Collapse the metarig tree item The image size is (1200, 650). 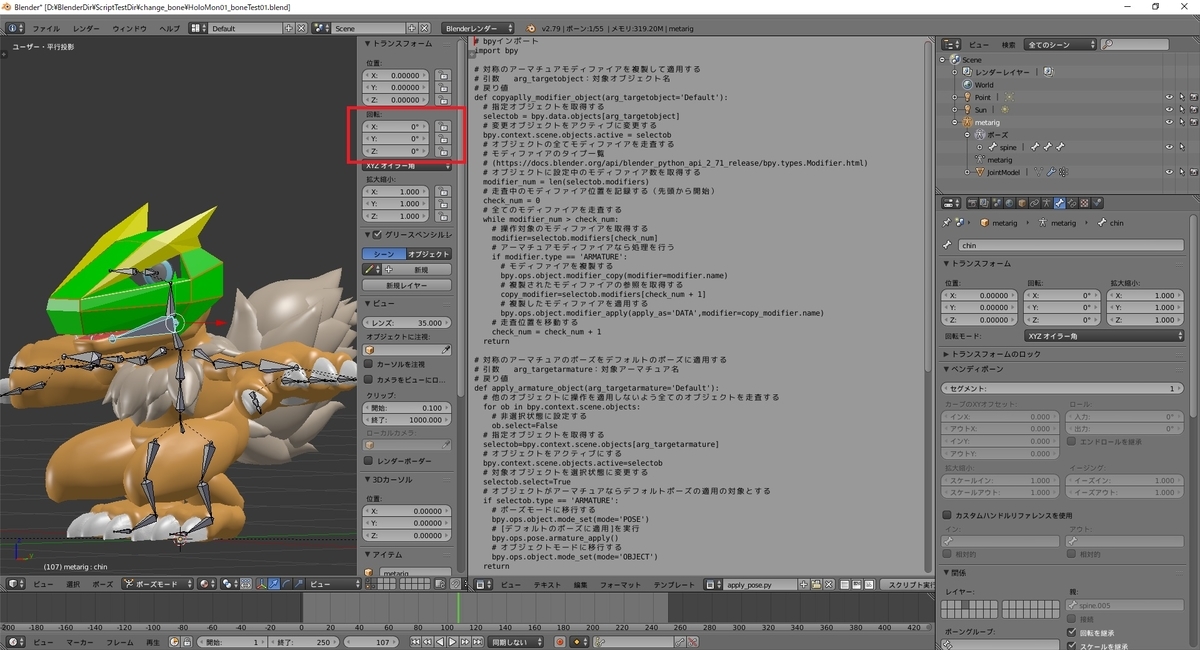pos(956,122)
